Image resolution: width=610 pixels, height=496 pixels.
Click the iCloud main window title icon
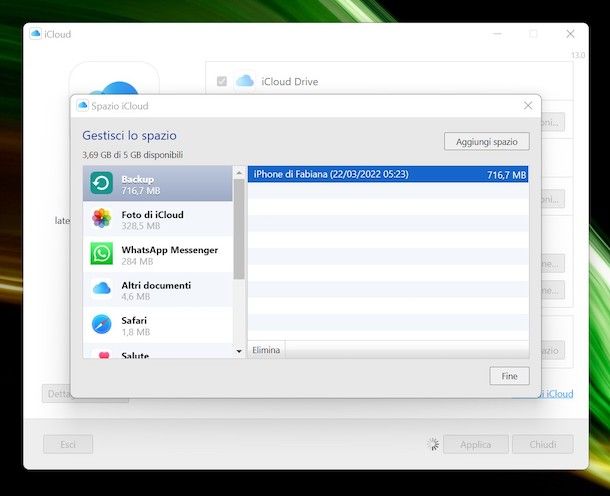point(35,34)
